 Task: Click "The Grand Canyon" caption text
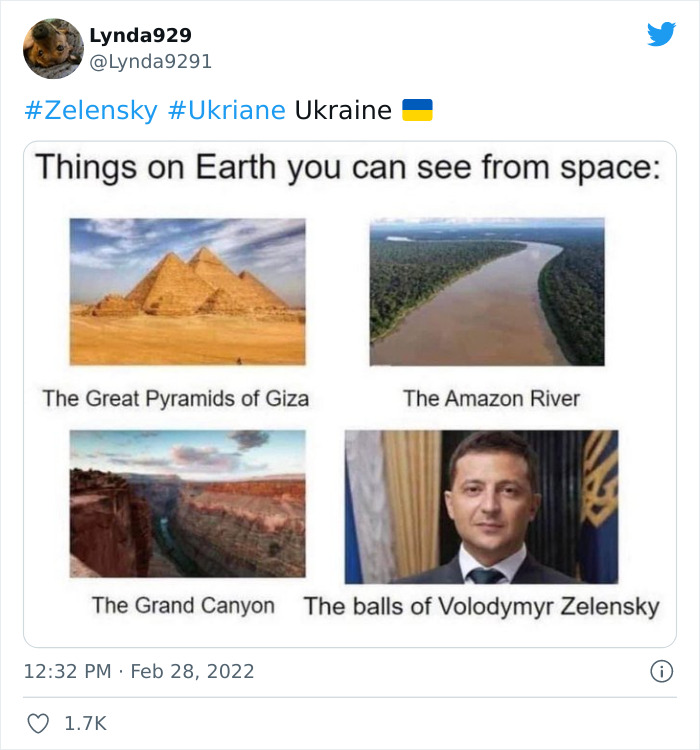click(x=183, y=605)
